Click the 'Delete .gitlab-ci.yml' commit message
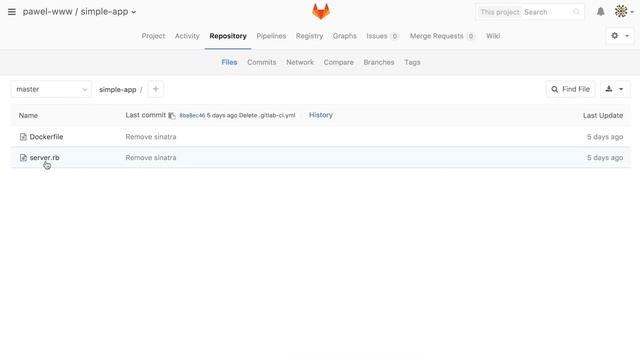The height and width of the screenshot is (360, 640). [x=267, y=116]
